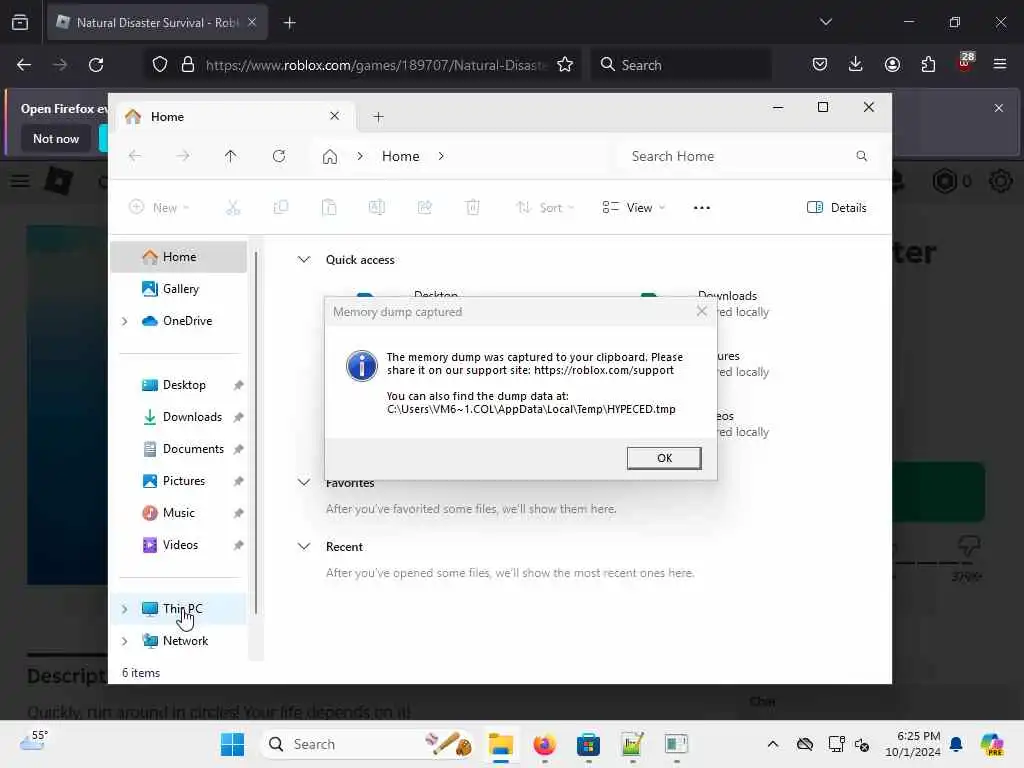Click the Share icon in toolbar
Viewport: 1024px width, 768px height.
pos(425,208)
